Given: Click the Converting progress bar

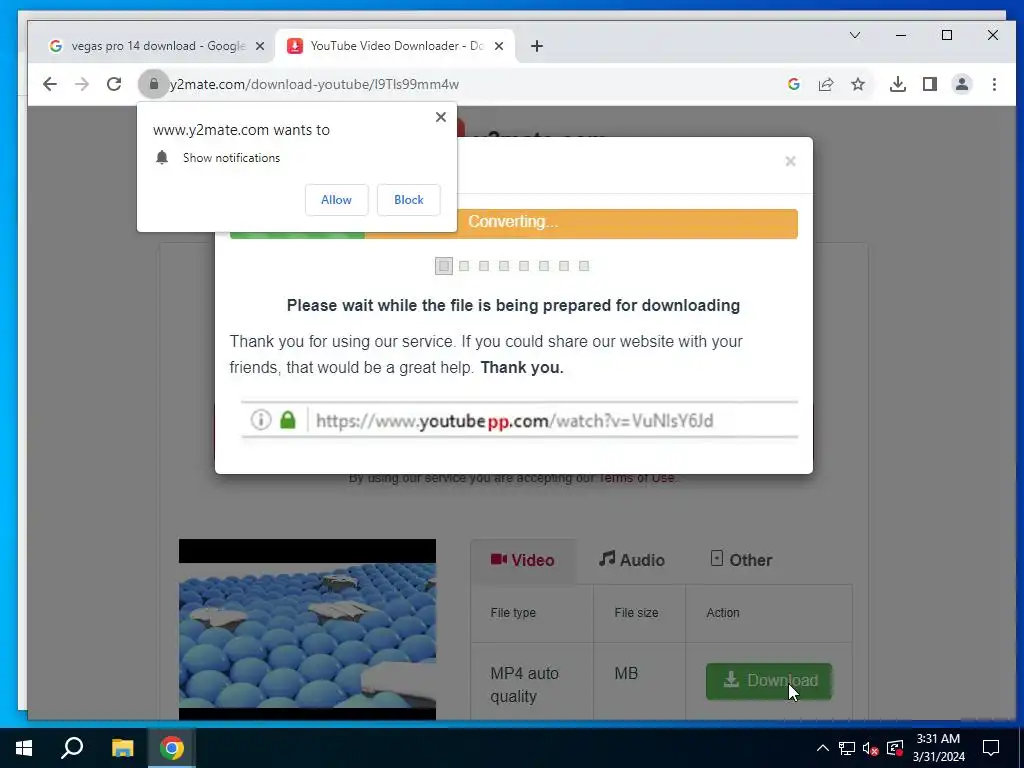Looking at the screenshot, I should [x=513, y=223].
